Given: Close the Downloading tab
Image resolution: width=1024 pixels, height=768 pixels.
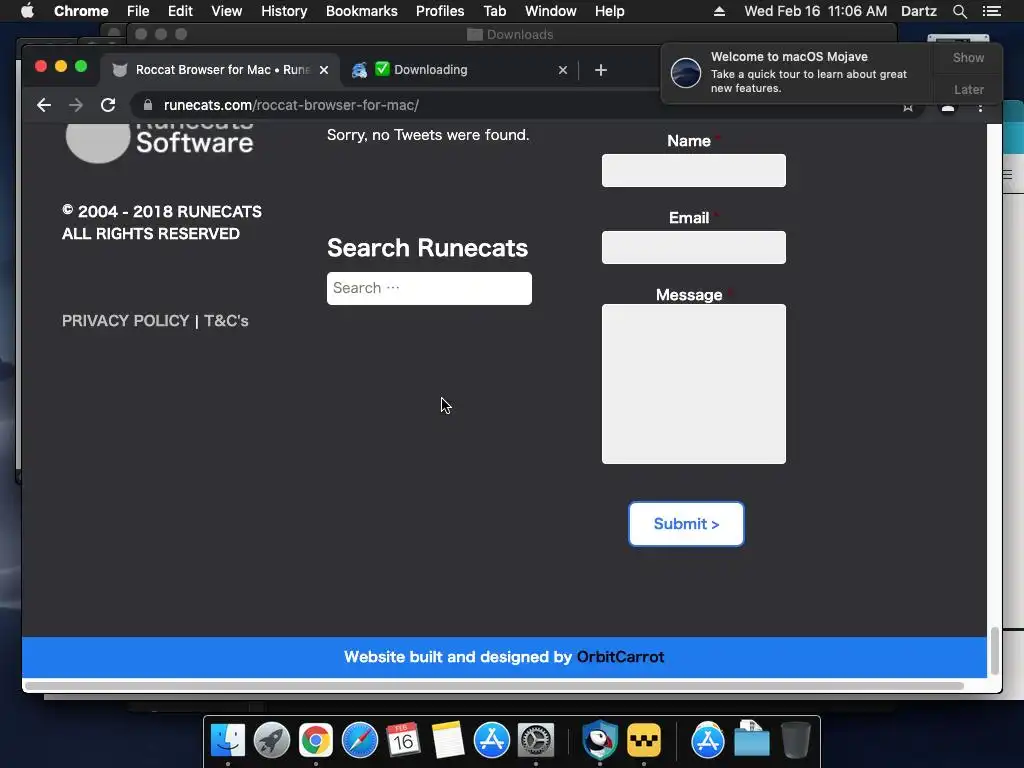Looking at the screenshot, I should (563, 70).
